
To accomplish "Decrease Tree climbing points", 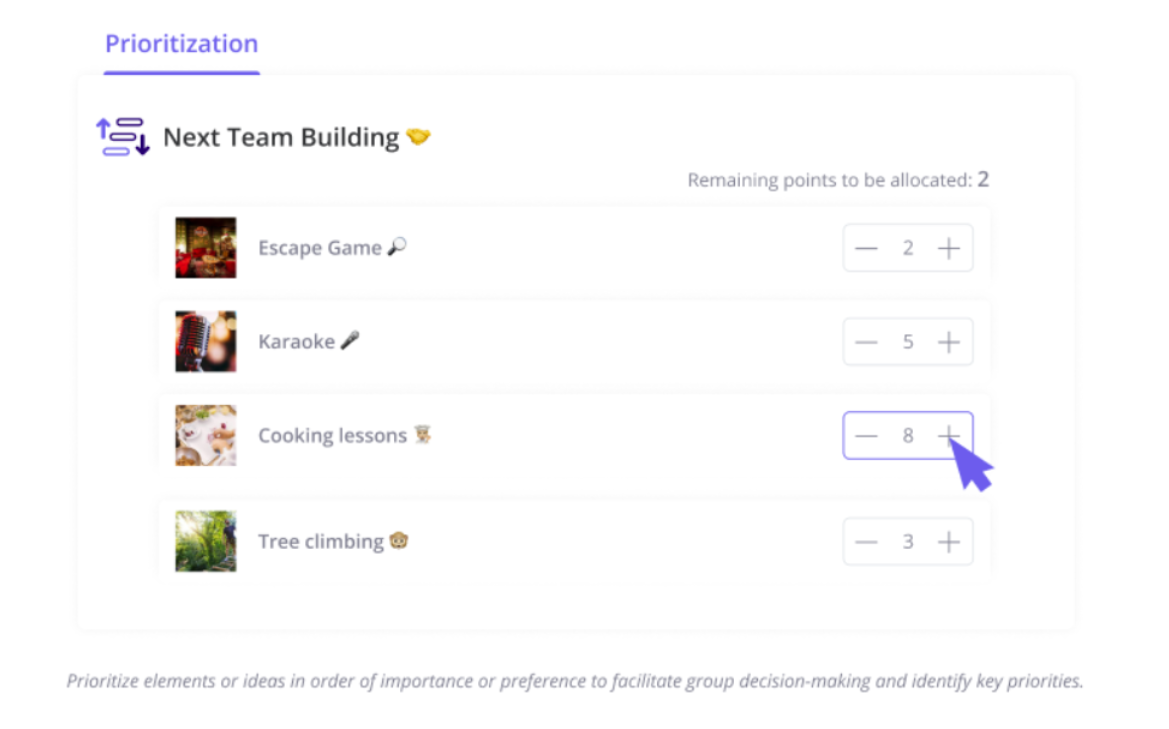I will 866,542.
